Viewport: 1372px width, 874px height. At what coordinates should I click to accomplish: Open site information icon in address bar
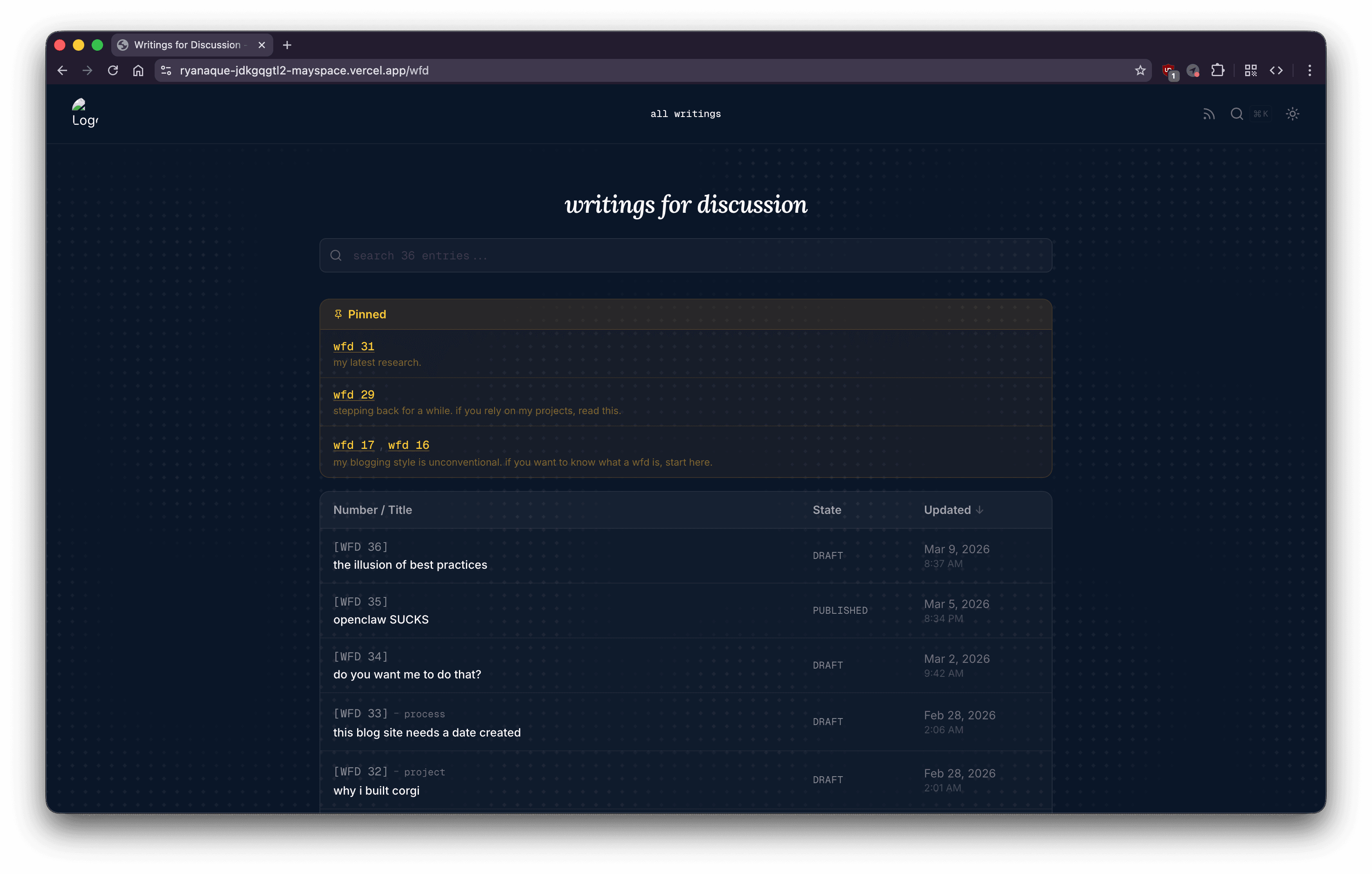click(x=166, y=70)
